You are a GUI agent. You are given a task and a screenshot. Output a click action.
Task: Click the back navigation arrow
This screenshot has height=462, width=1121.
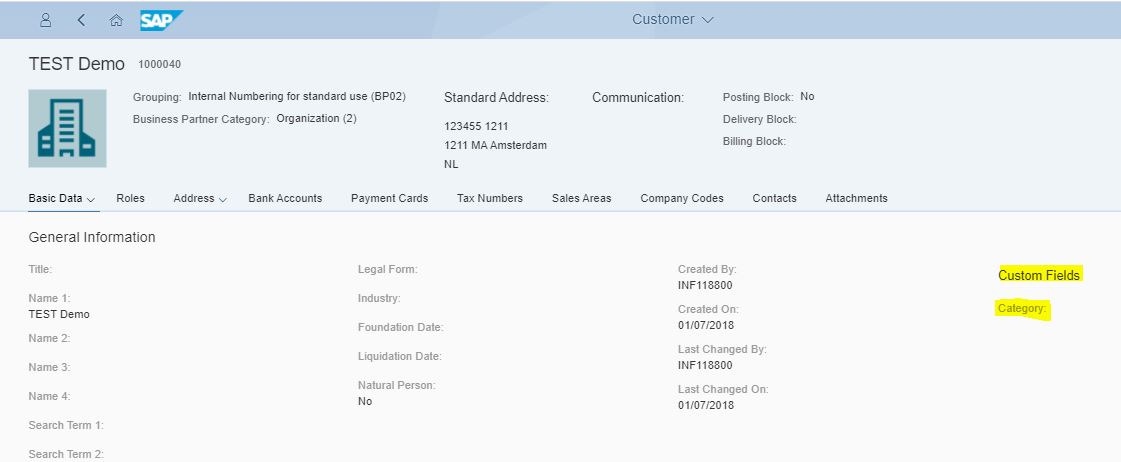pyautogui.click(x=81, y=20)
